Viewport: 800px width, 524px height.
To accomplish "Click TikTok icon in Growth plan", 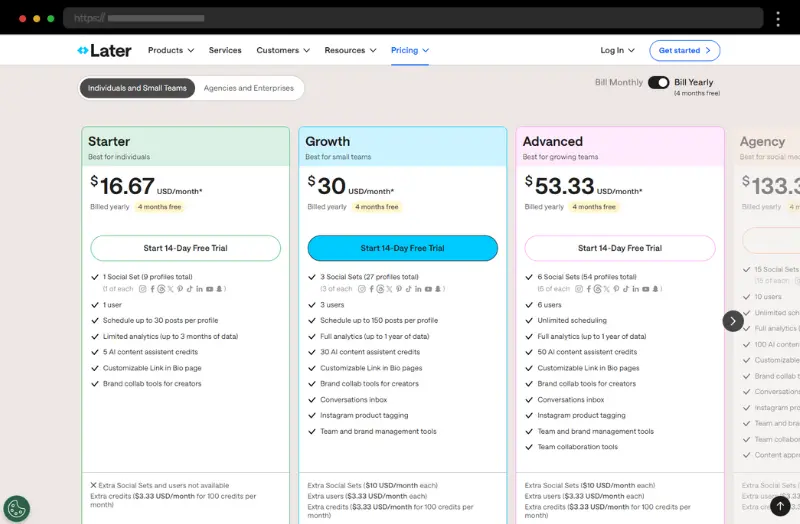I will click(x=409, y=289).
